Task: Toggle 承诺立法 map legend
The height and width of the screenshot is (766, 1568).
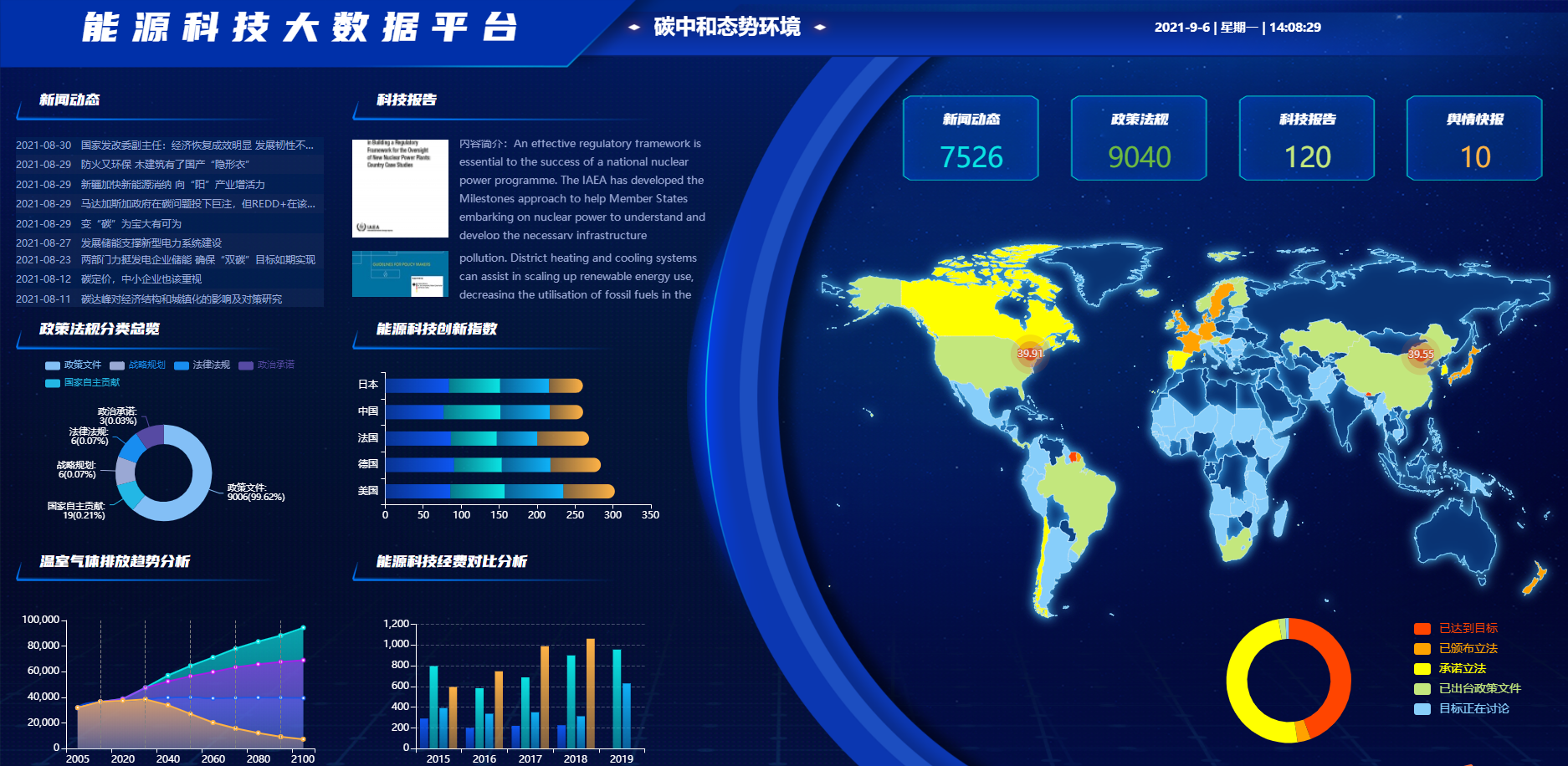Action: 1450,669
